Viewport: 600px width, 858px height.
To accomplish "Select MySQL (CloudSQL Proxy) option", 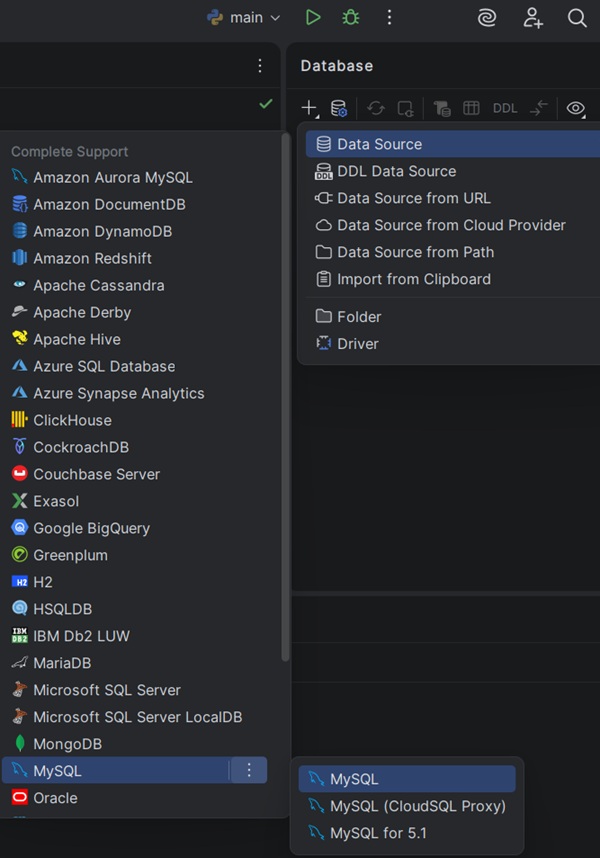I will (417, 805).
